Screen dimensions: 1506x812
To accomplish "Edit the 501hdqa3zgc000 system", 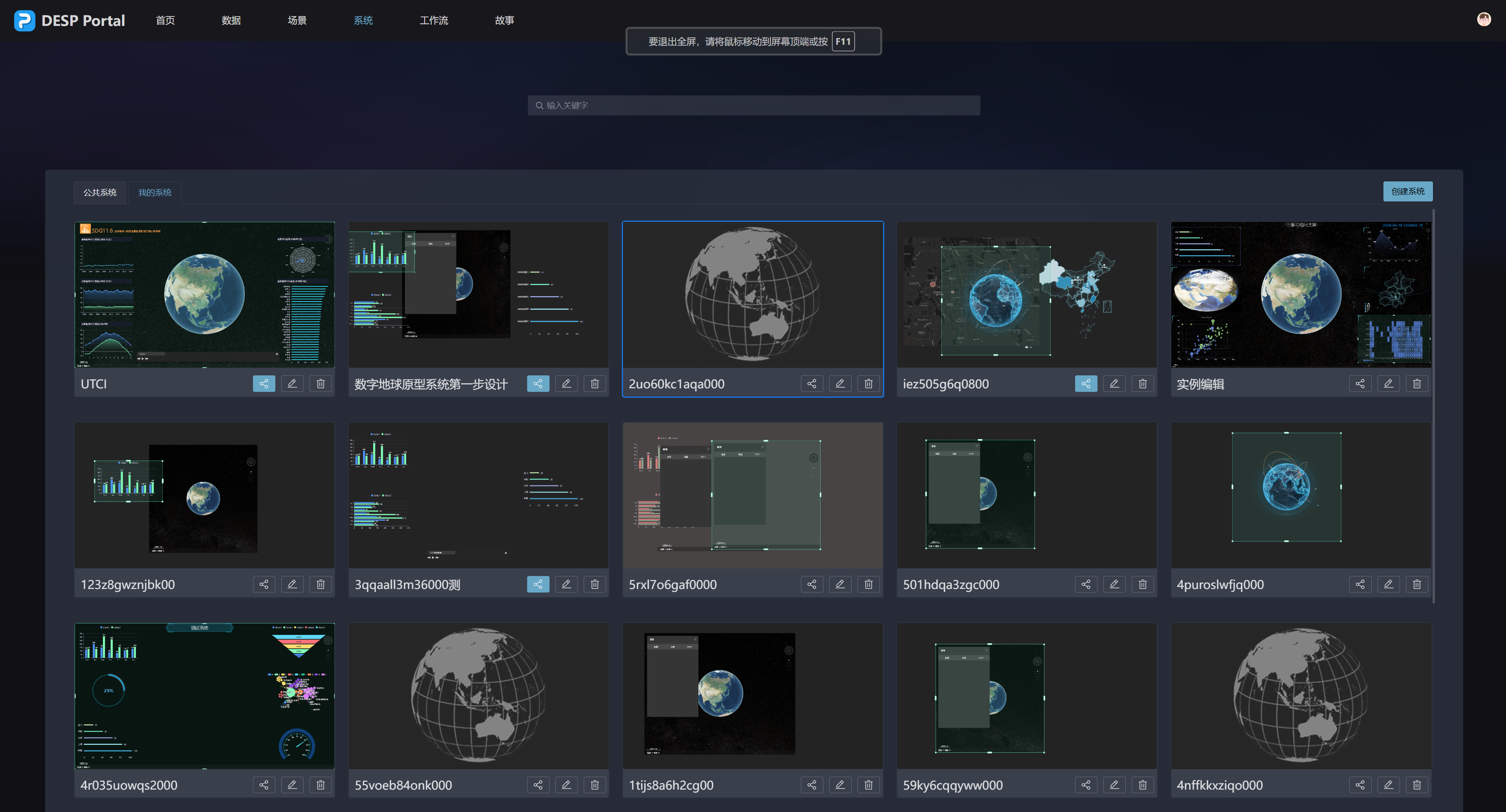I will click(x=1114, y=584).
